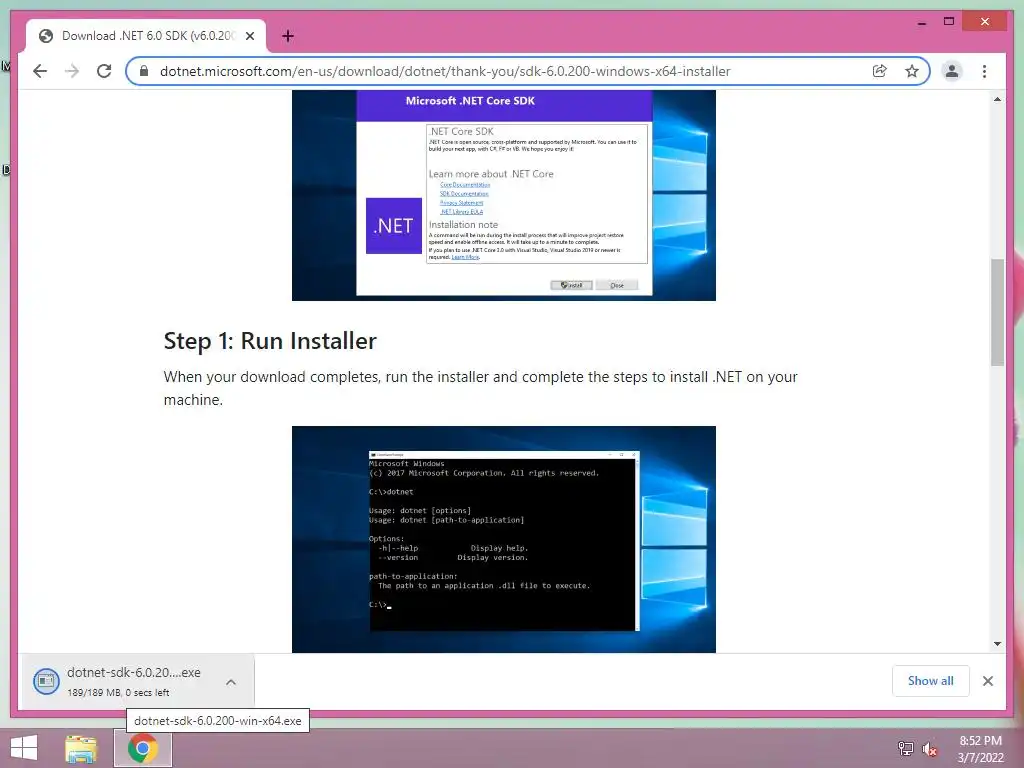Open a new browser tab

(x=287, y=36)
